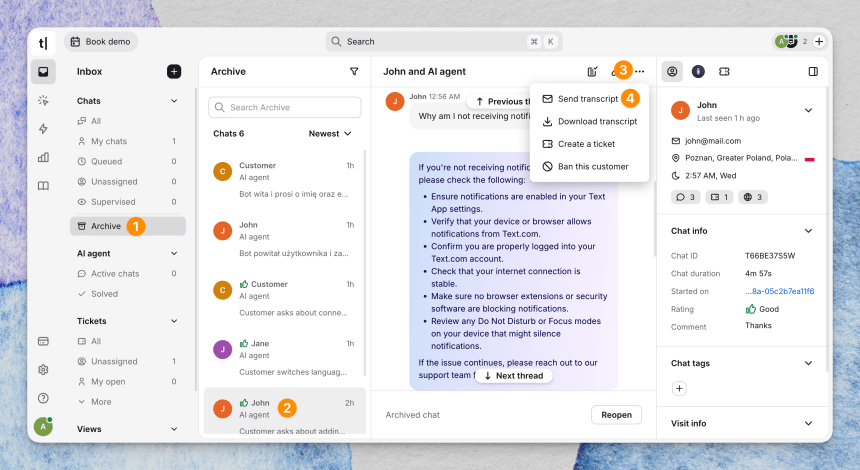The image size is (860, 470).
Task: Click the mark-as-done icon in chat header
Action: (x=592, y=71)
